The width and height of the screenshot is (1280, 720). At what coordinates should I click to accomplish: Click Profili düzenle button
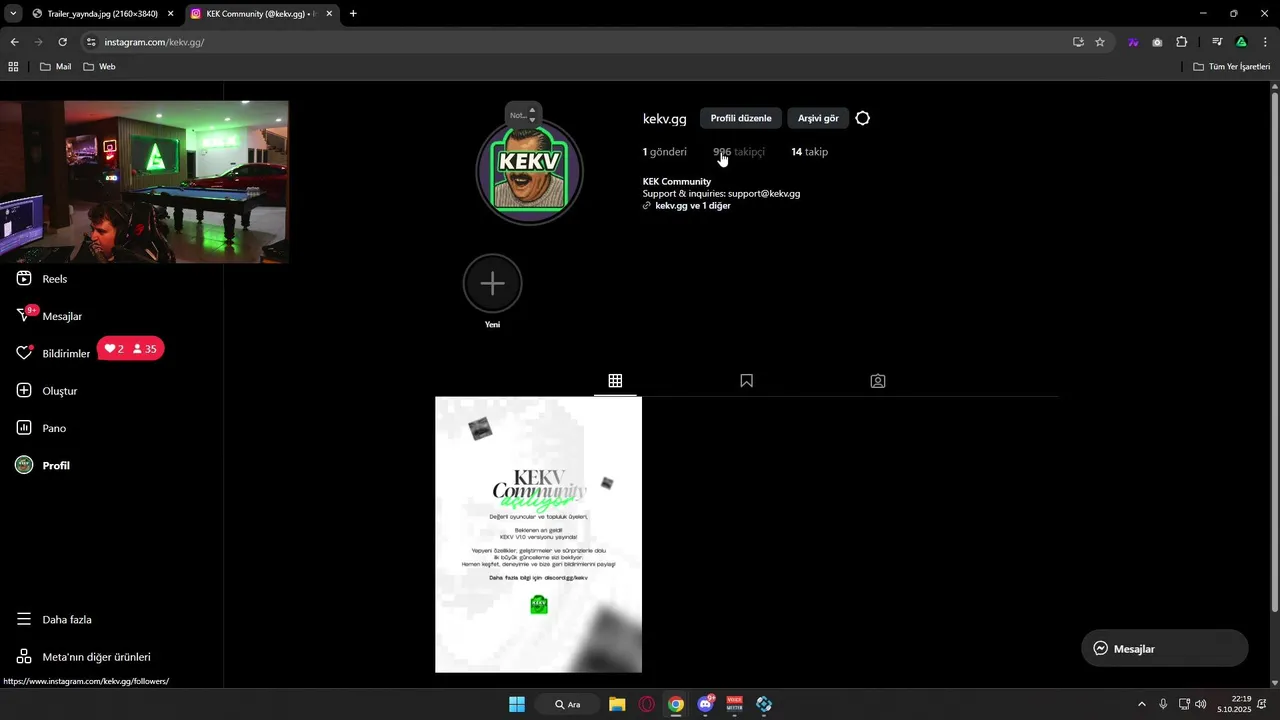pyautogui.click(x=741, y=118)
